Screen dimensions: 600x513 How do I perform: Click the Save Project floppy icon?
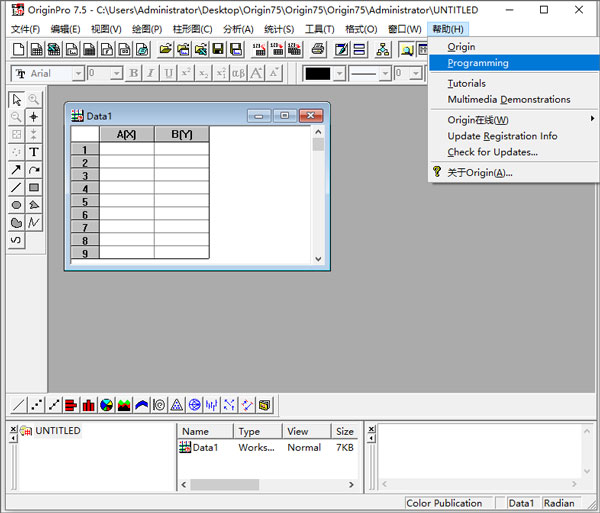218,49
